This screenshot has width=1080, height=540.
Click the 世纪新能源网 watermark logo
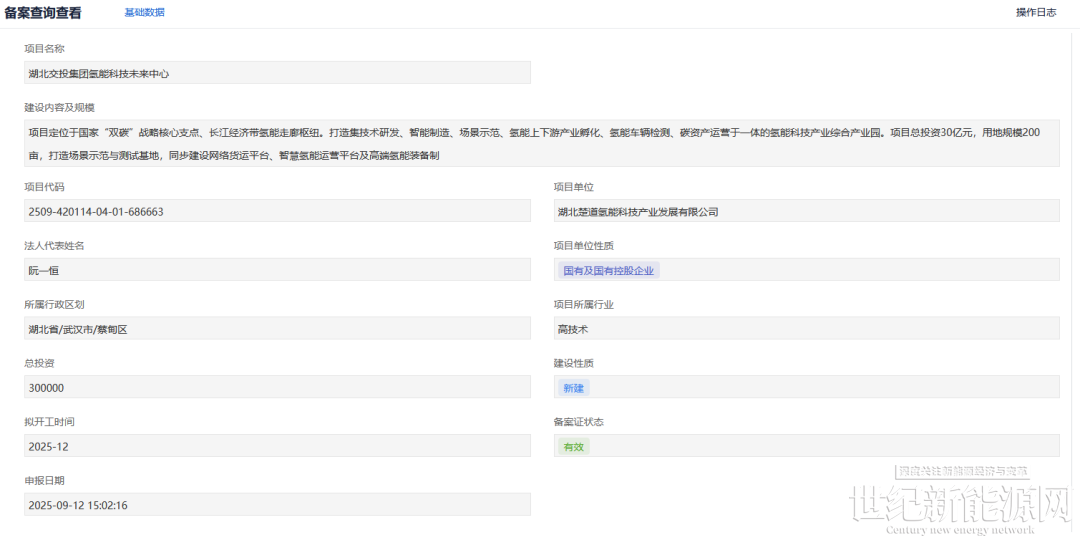[958, 506]
